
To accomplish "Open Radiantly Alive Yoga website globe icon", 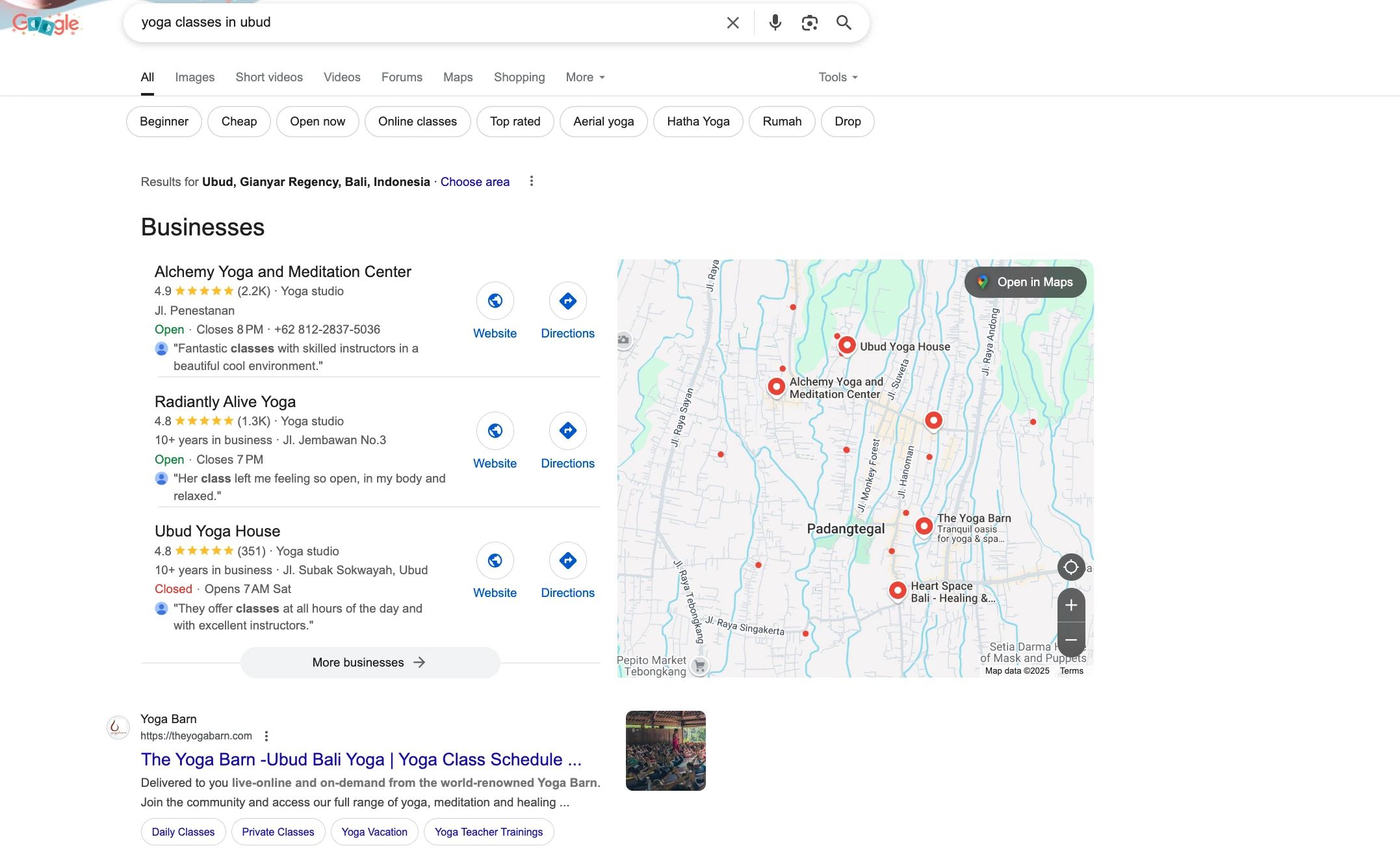I will click(495, 431).
